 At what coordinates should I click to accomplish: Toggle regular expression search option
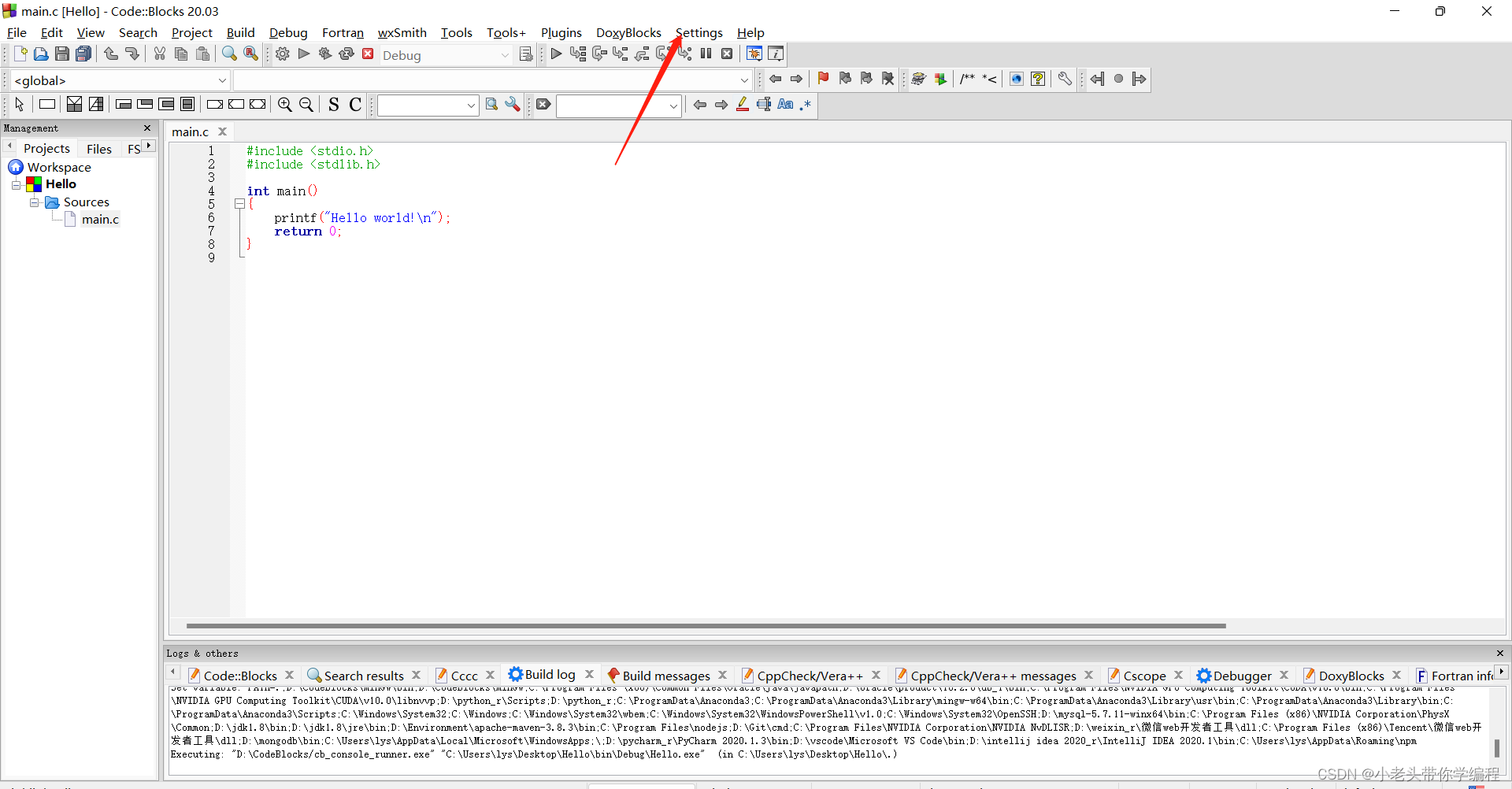806,104
